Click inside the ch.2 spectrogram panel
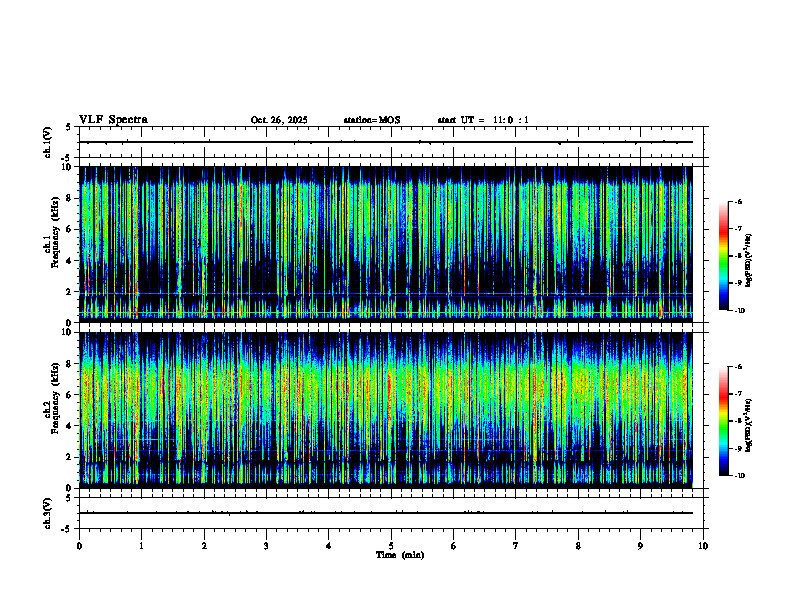This screenshot has height=612, width=792. click(386, 410)
